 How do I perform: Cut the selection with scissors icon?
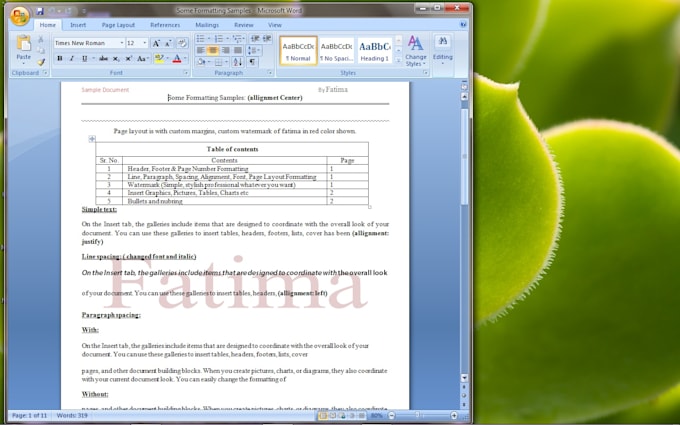point(41,39)
